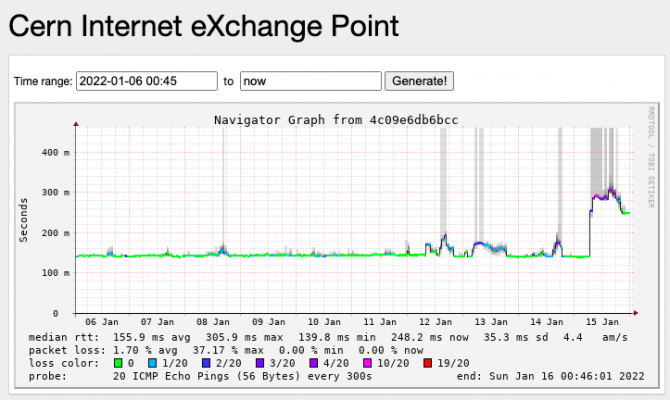Click the '09 Jan' x-axis label
The width and height of the screenshot is (670, 400).
268,322
